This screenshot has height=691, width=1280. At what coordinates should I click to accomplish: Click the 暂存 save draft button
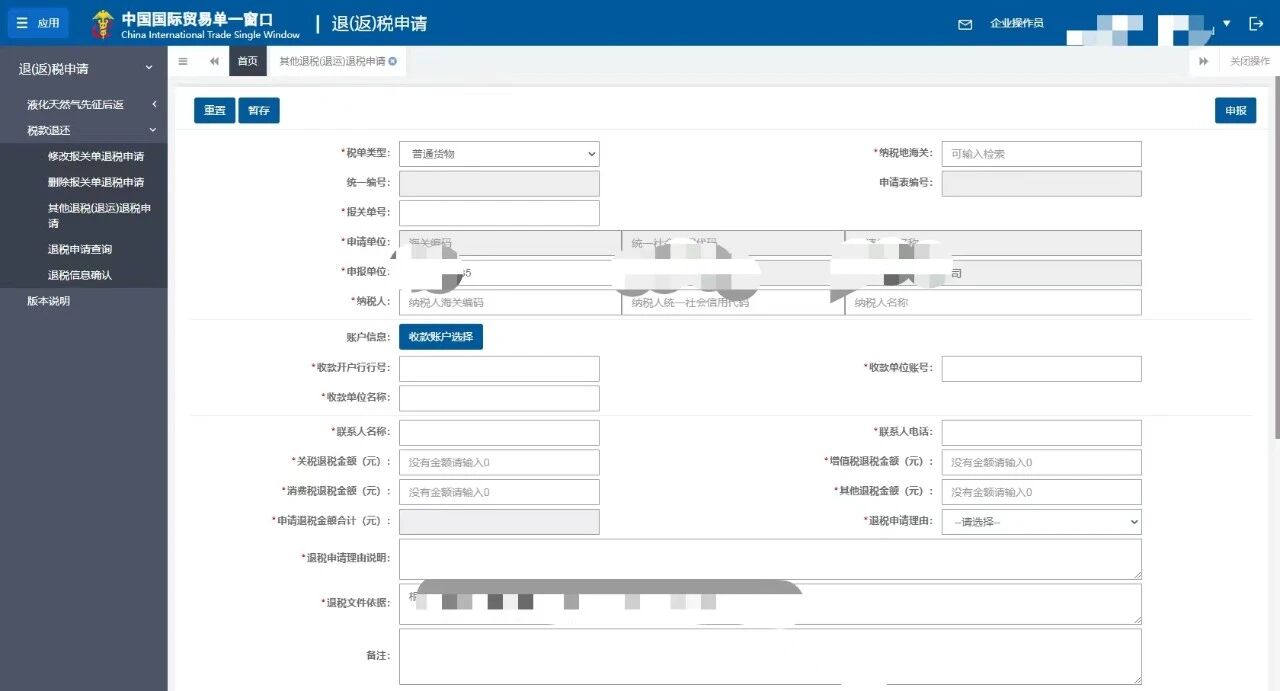258,111
